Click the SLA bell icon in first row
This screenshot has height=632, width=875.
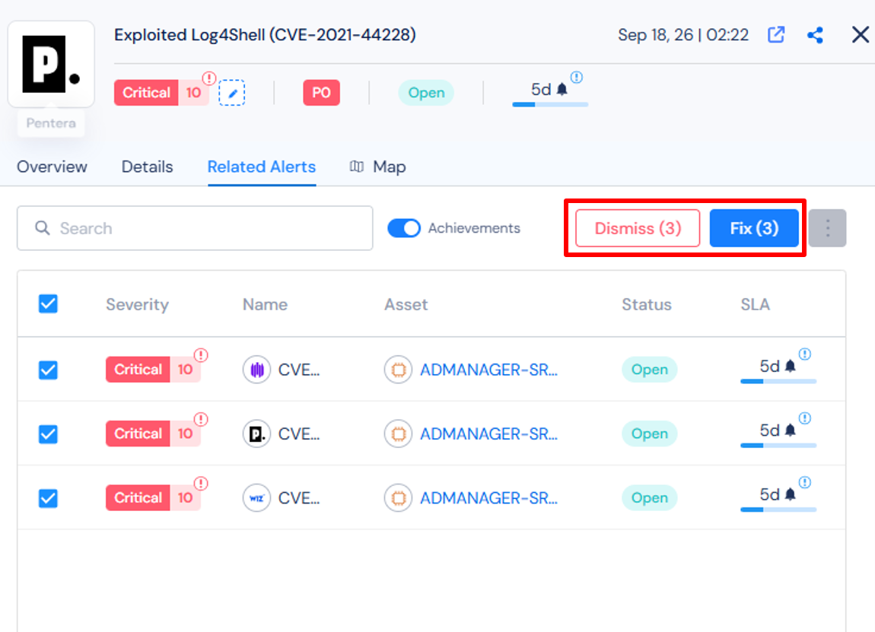[x=790, y=366]
